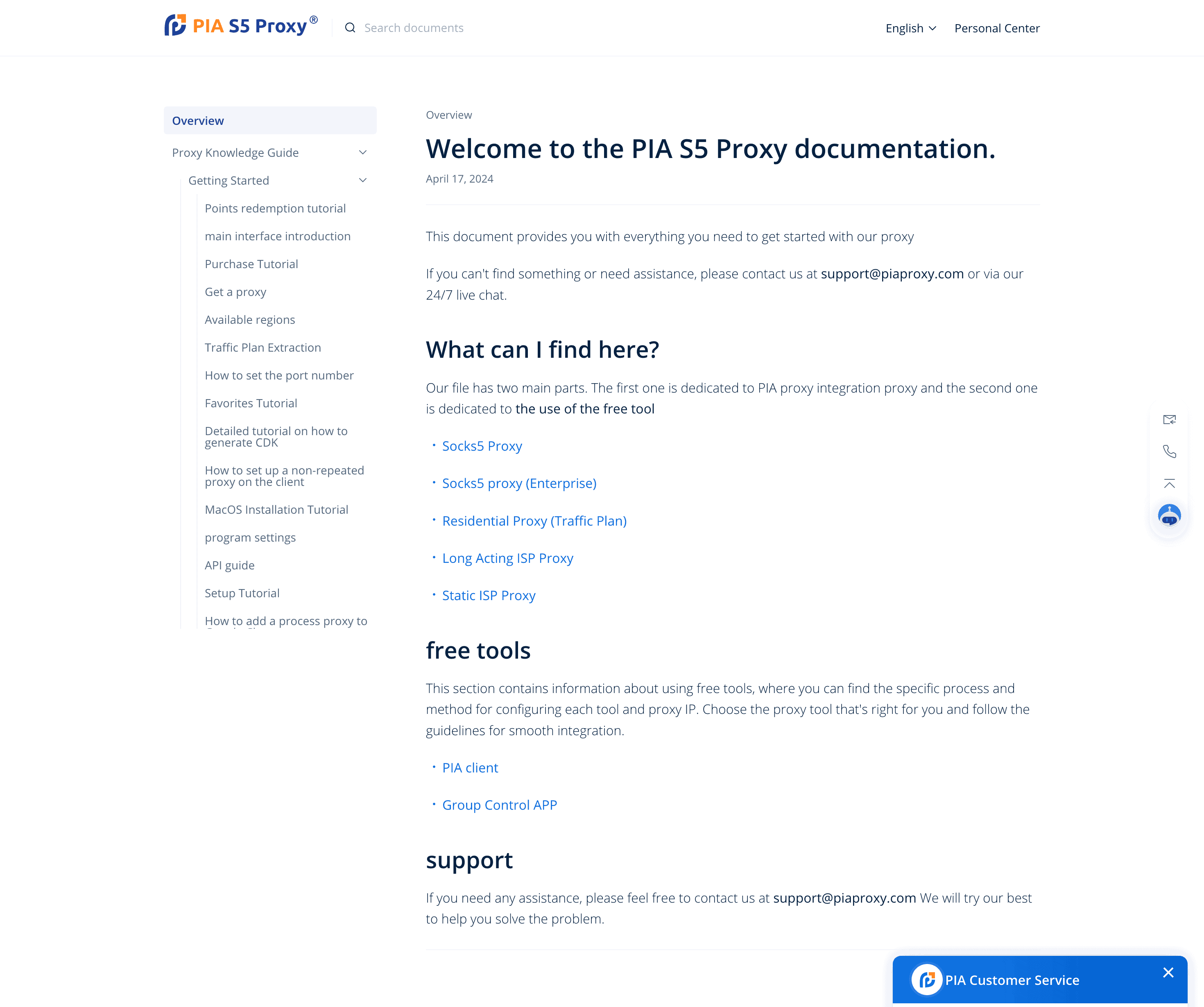Image resolution: width=1204 pixels, height=1007 pixels.
Task: Select Personal Center menu item
Action: click(997, 28)
